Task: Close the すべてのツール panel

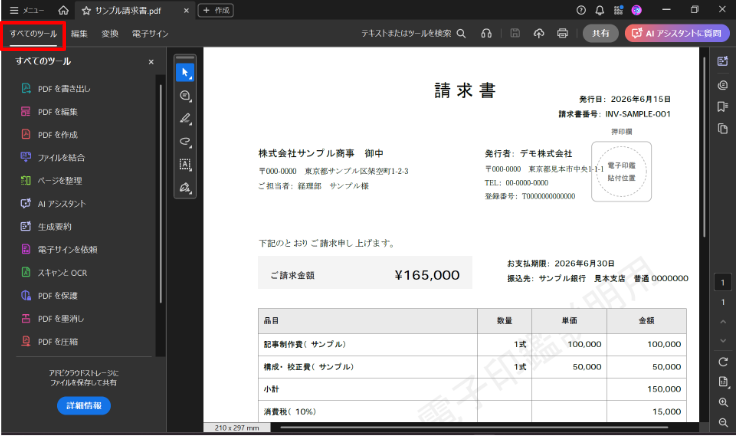Action: (151, 62)
